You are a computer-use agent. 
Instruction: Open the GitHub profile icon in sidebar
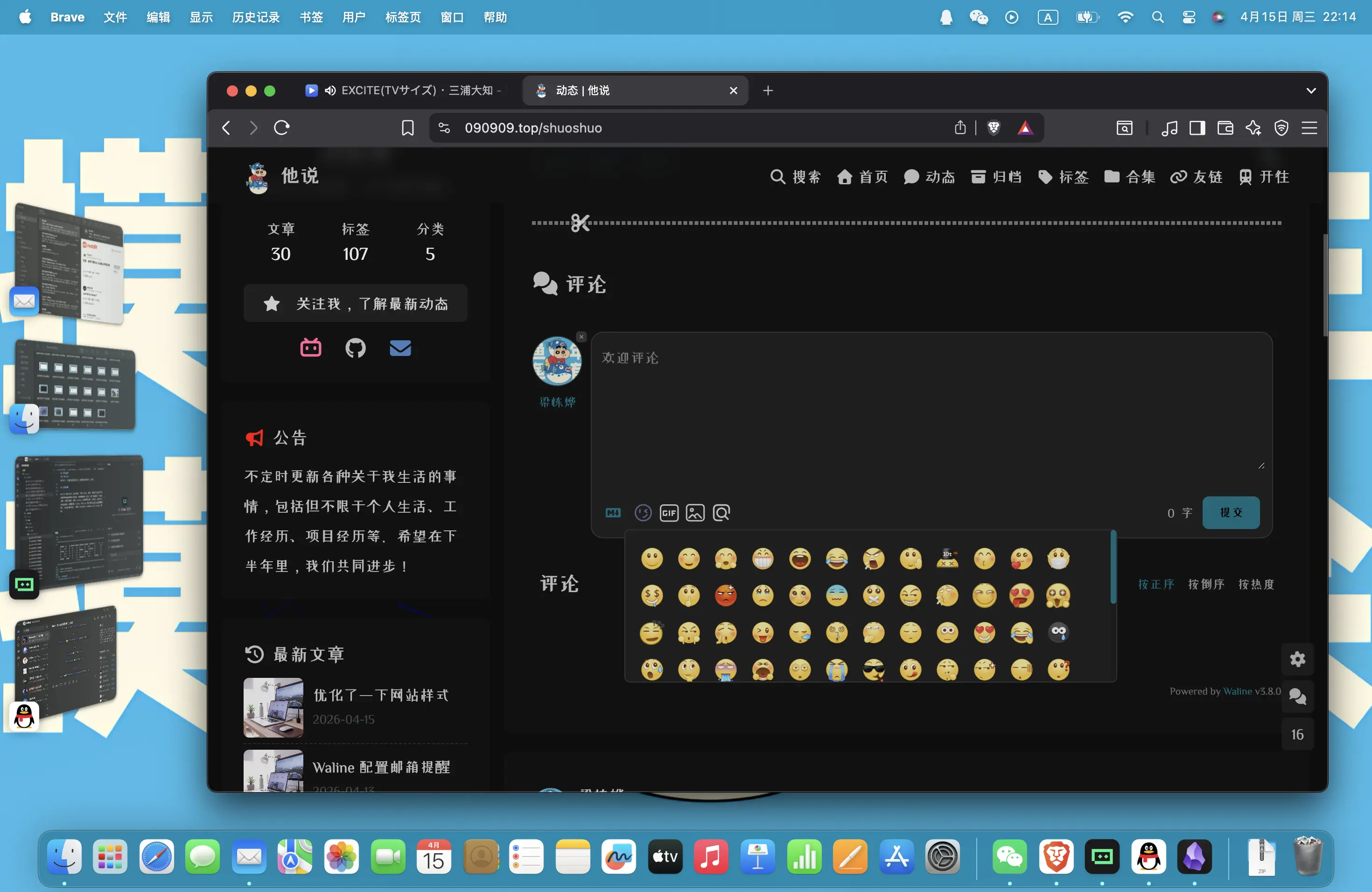point(355,348)
